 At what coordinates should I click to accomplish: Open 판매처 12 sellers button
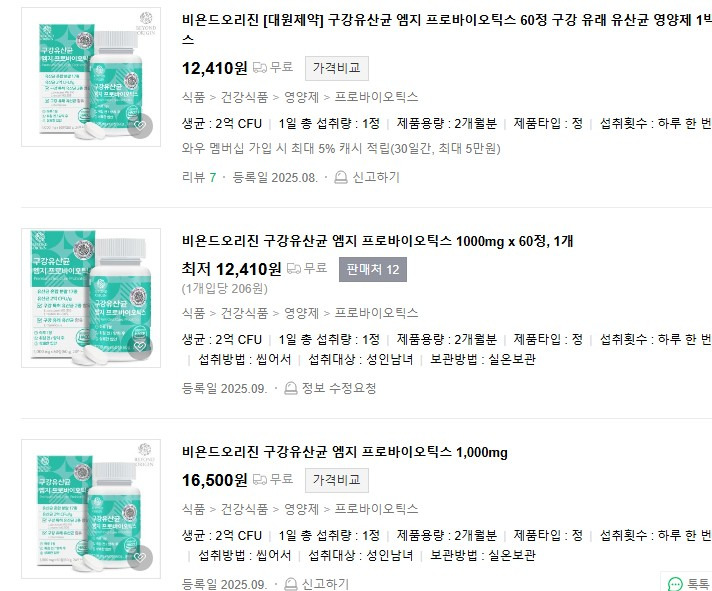click(x=373, y=270)
